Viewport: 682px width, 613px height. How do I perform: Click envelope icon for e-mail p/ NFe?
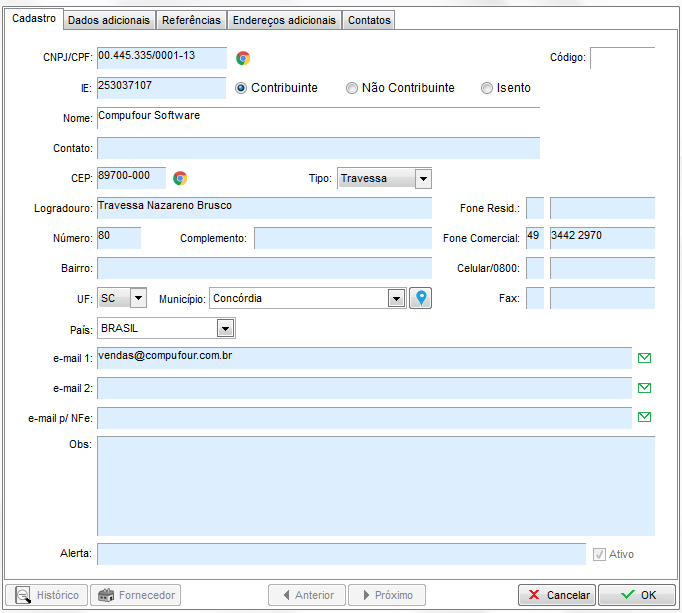(x=644, y=418)
